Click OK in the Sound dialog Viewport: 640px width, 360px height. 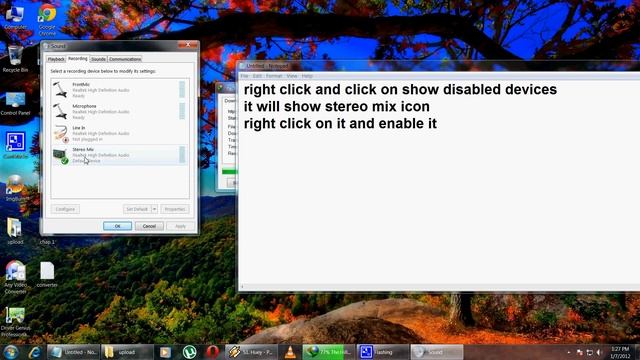118,226
